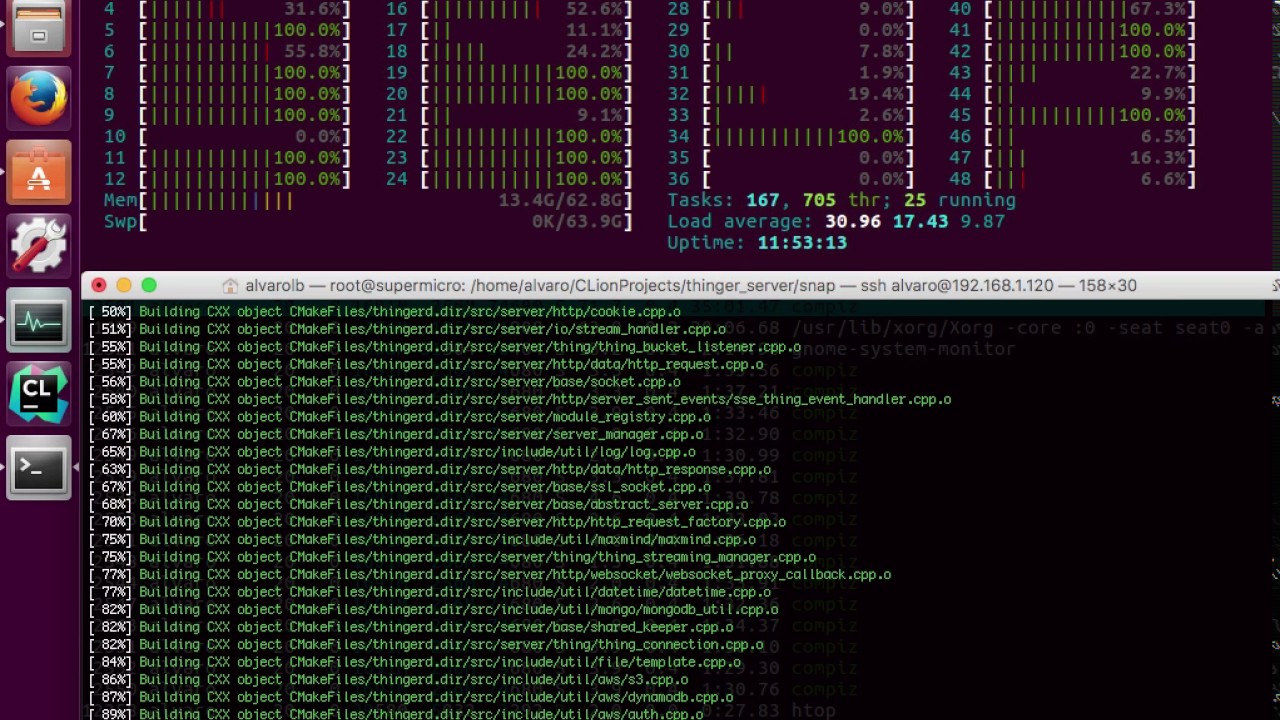
Task: Launch CLion from the dock
Action: pos(39,394)
